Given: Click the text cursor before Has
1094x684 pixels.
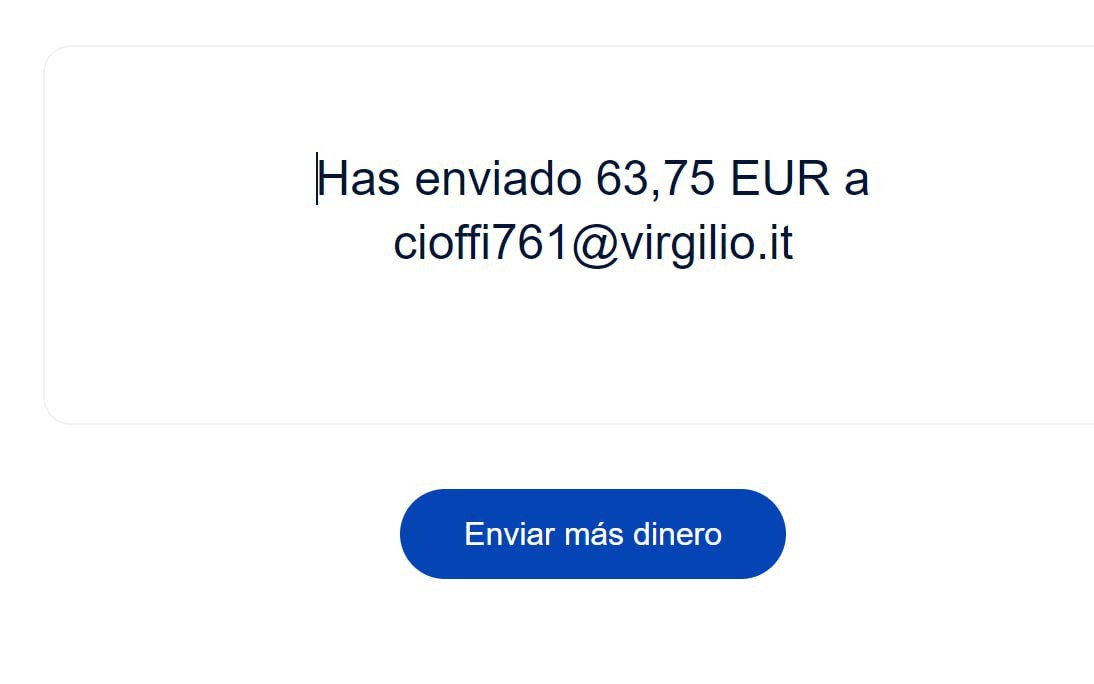Looking at the screenshot, I should (317, 179).
